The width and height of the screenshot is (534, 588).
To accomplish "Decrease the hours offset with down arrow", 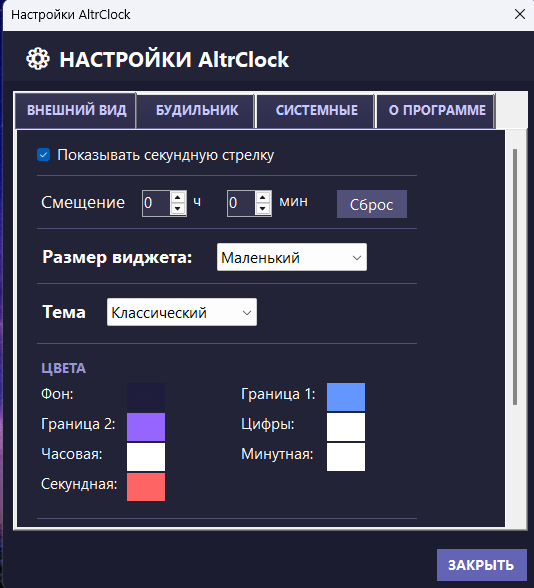I will [178, 209].
